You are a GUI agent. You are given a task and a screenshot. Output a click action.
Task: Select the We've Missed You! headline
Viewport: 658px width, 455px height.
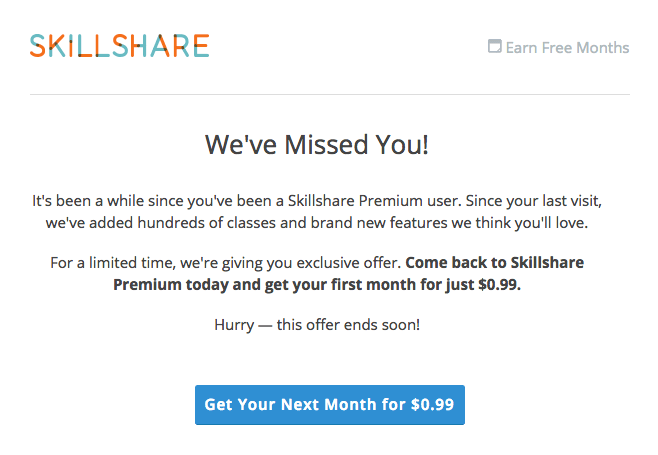317,145
